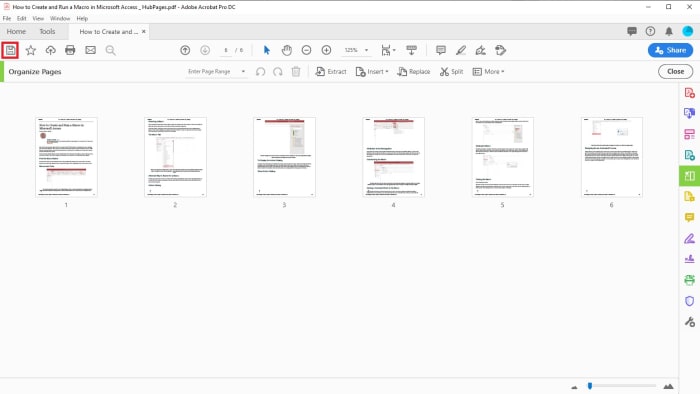Zoom in with plus circle icon
The height and width of the screenshot is (394, 700).
pyautogui.click(x=326, y=50)
